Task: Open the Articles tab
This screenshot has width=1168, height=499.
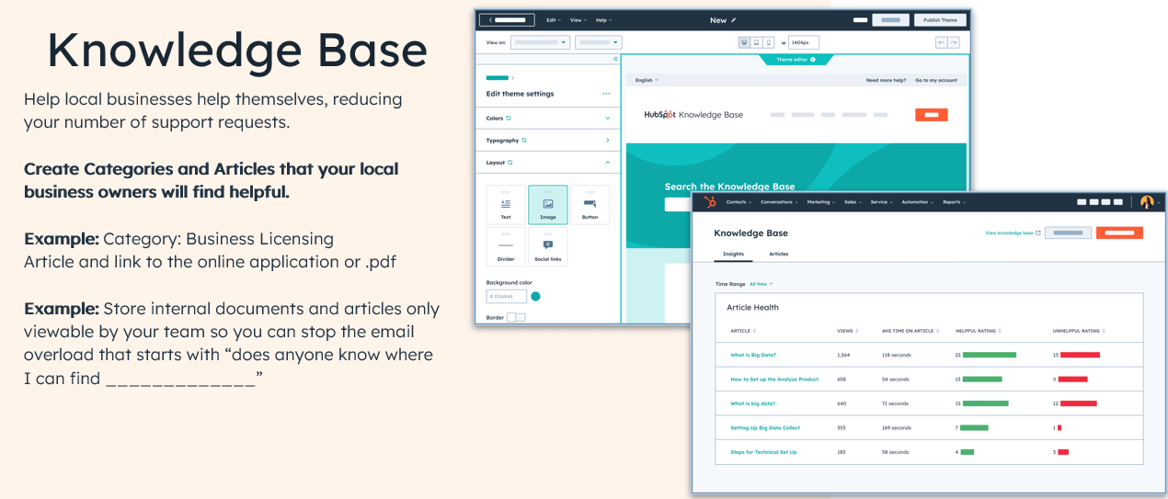Action: (x=778, y=254)
